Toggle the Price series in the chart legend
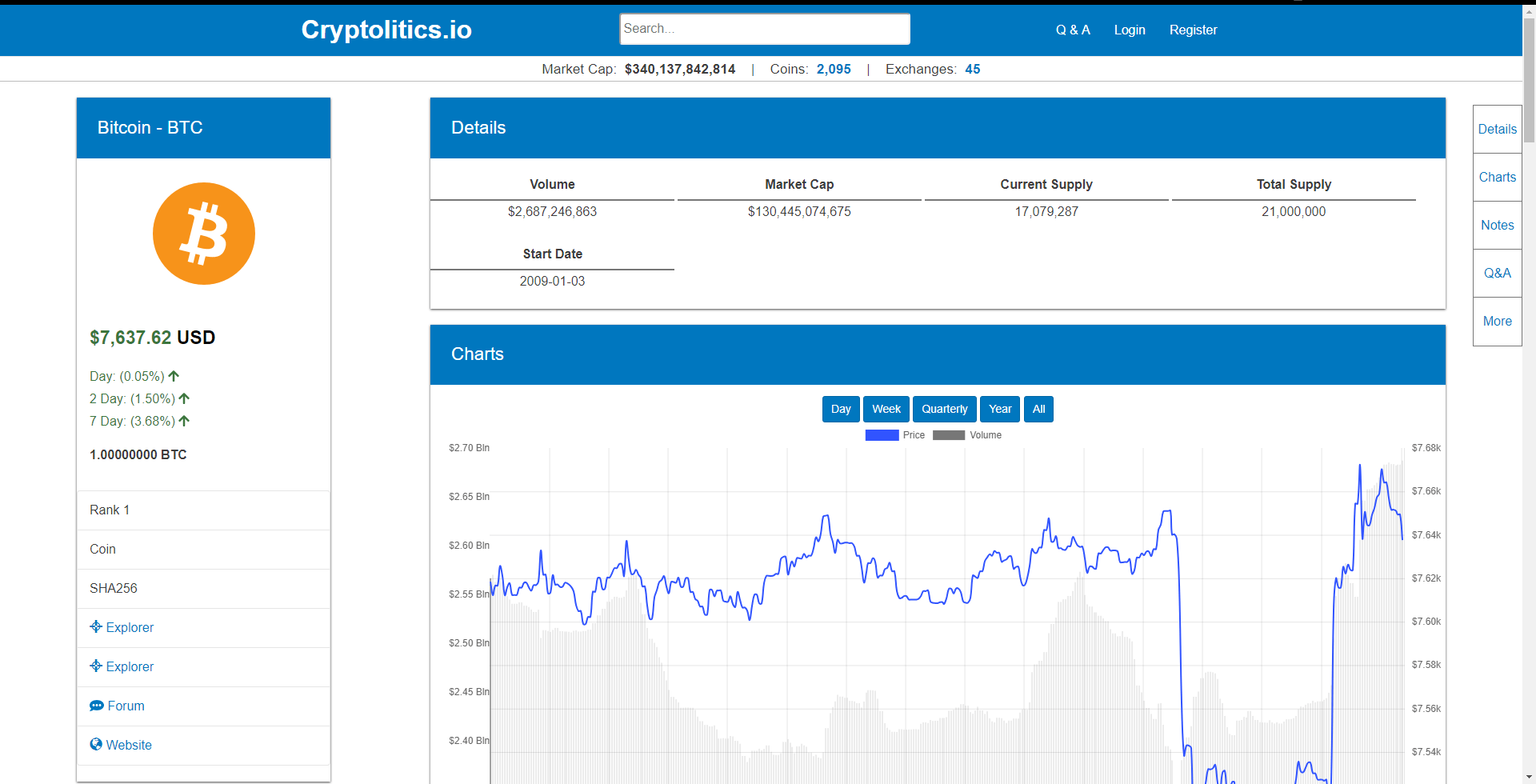The image size is (1536, 784). (895, 435)
